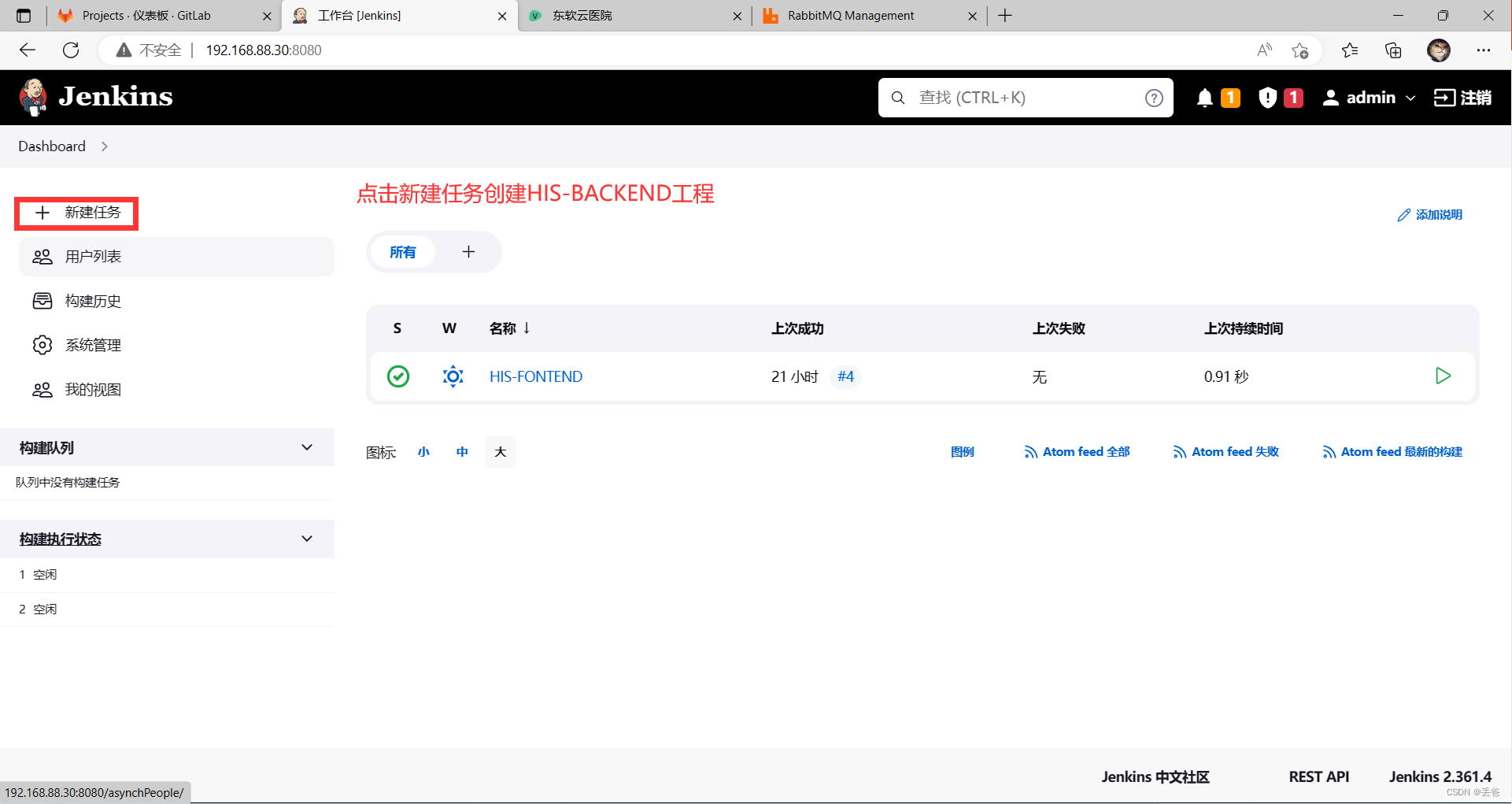The height and width of the screenshot is (804, 1512).
Task: Click the Dashboard breadcrumb link
Action: click(x=52, y=146)
